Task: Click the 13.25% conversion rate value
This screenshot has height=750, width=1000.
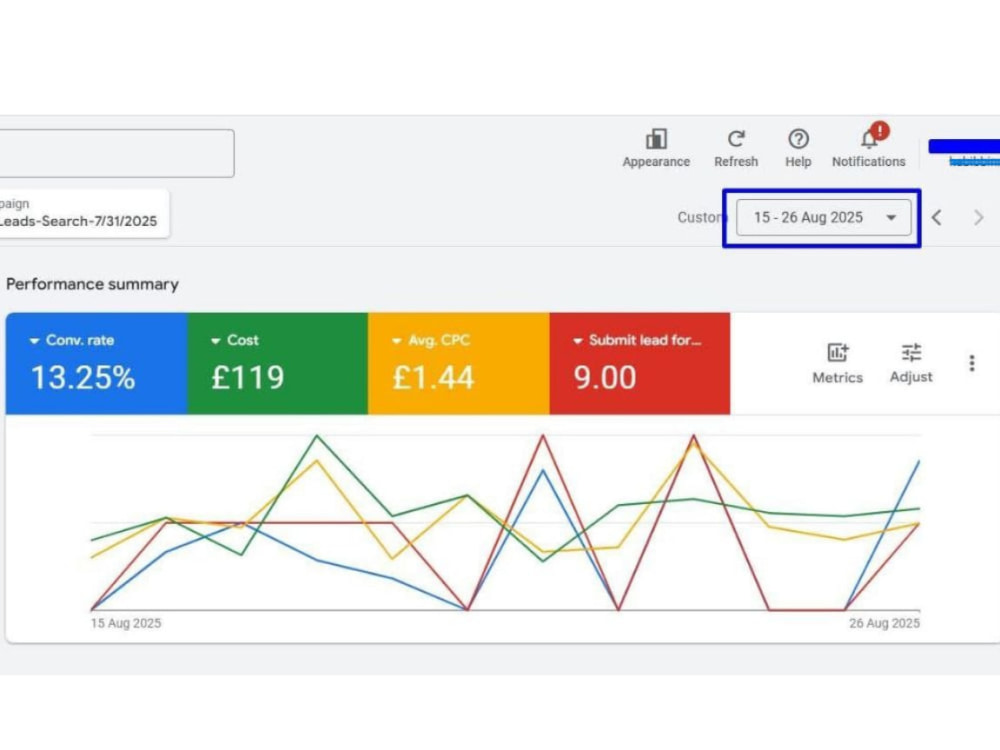Action: pos(83,377)
